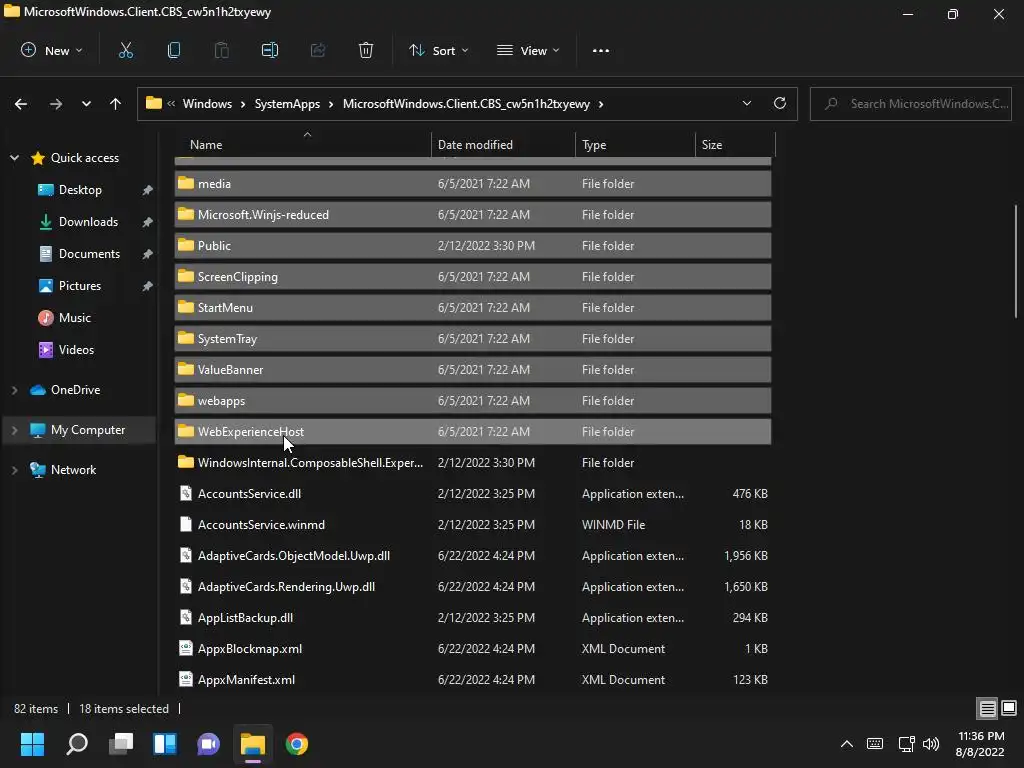Sort by the Name column header

[302, 144]
